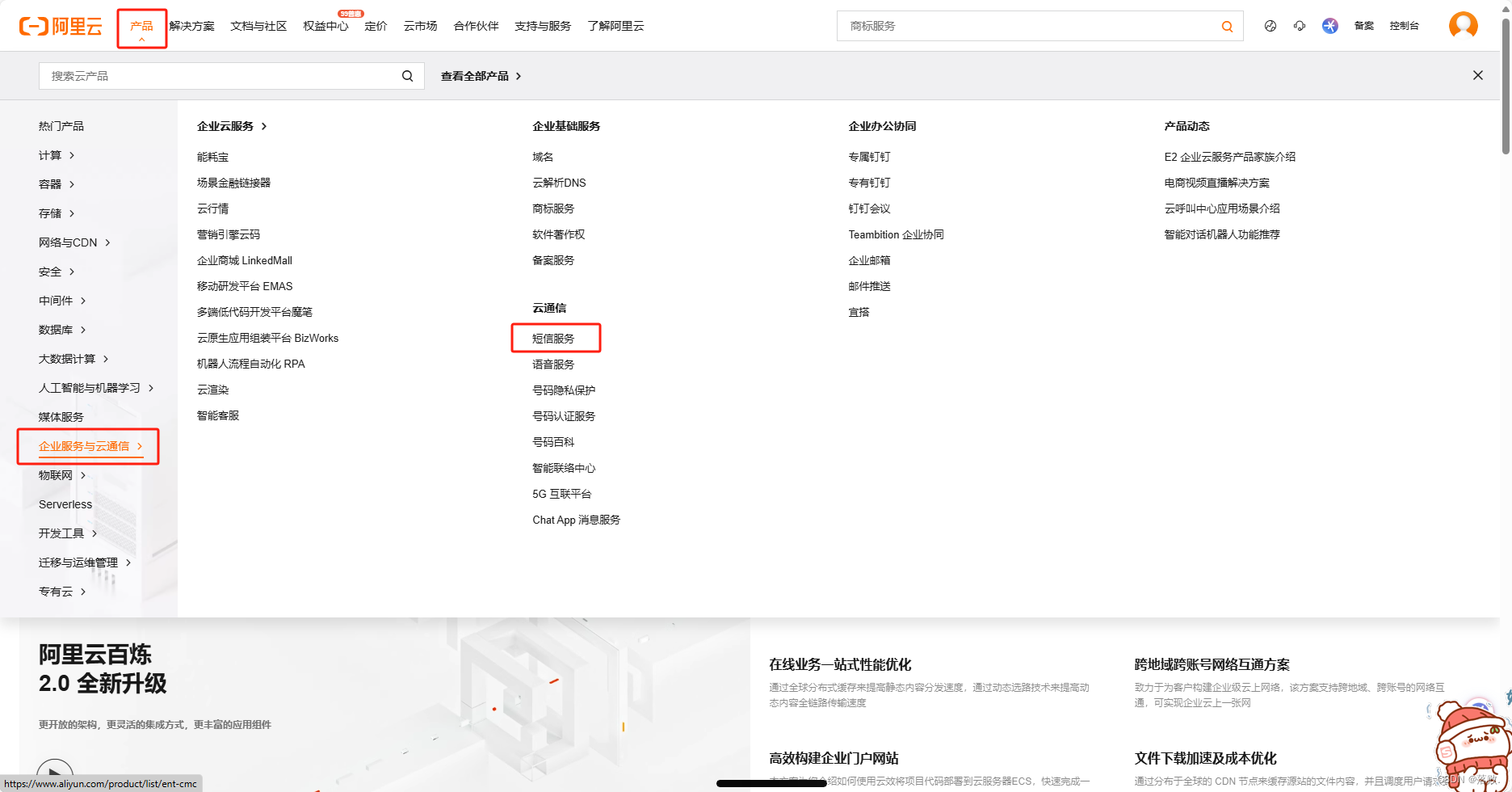Go to 云市场 in top navigation

(x=420, y=26)
